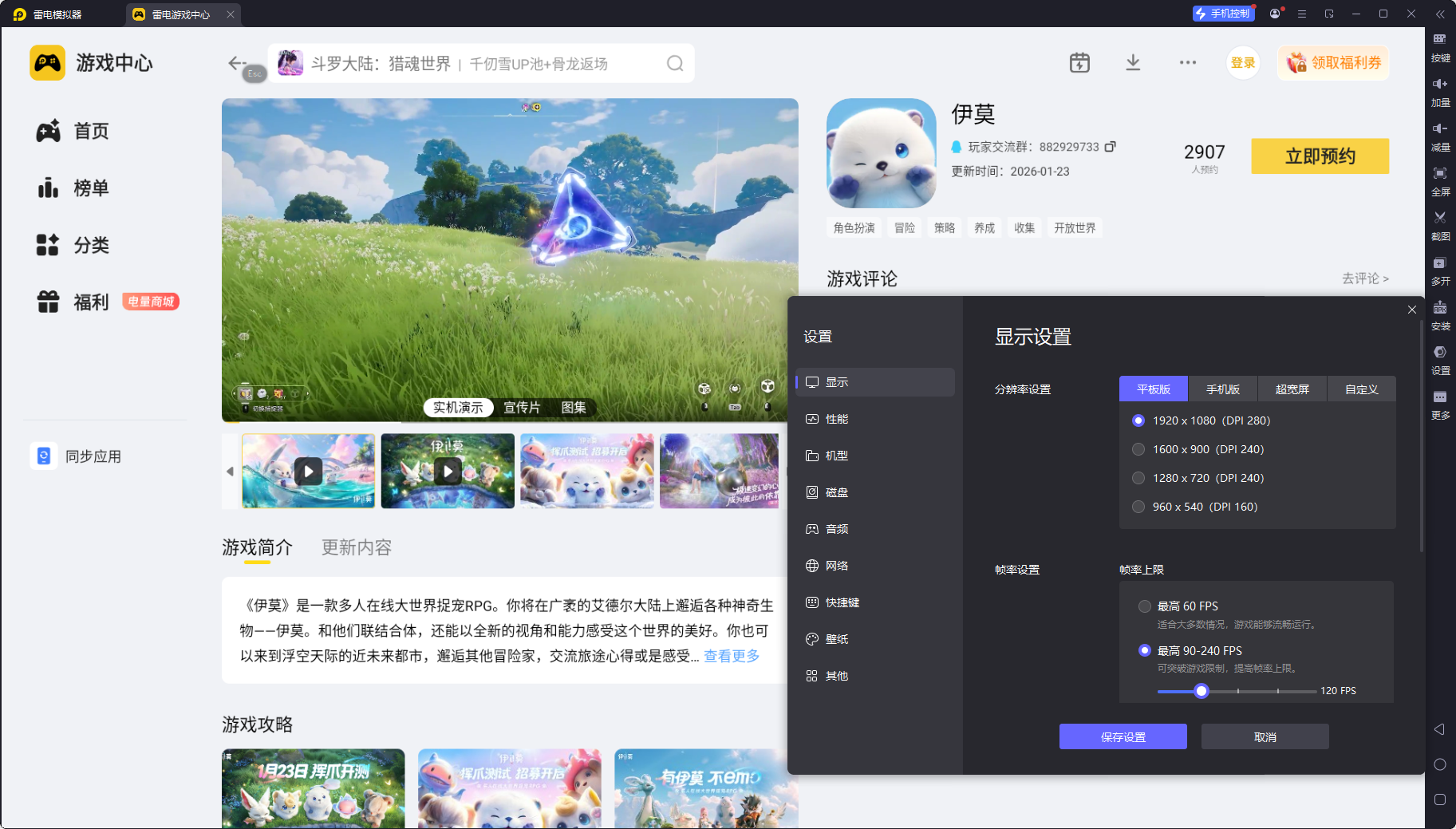Viewport: 1456px width, 829px height.
Task: Lower volume with the 减量 icon
Action: [x=1440, y=136]
